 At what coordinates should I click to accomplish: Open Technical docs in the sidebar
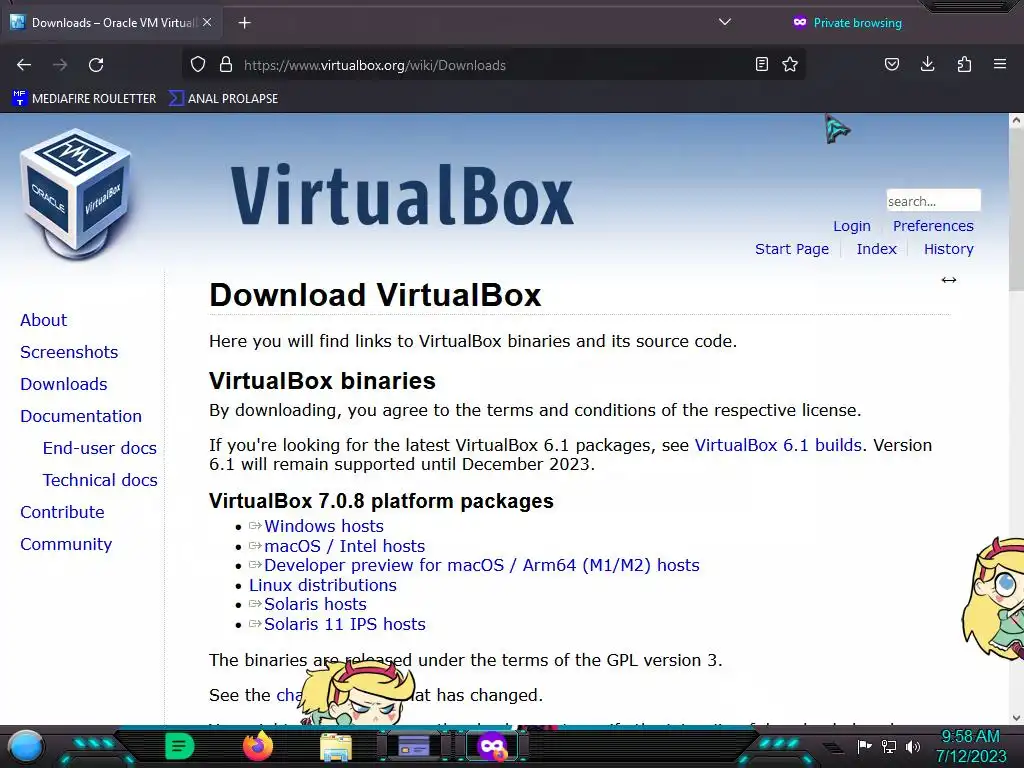click(x=100, y=480)
